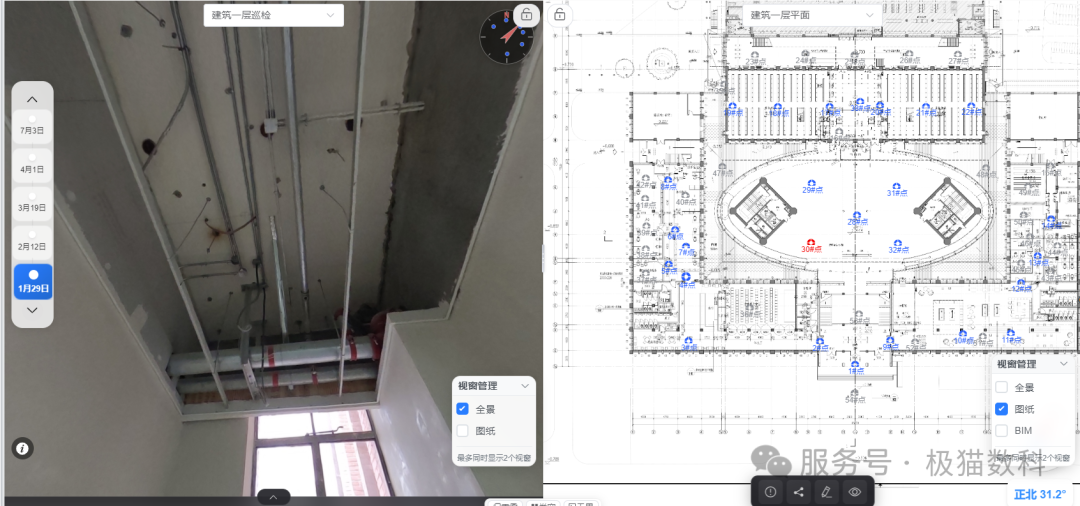Click the 正北 31.2° heading indicator

pos(1042,494)
